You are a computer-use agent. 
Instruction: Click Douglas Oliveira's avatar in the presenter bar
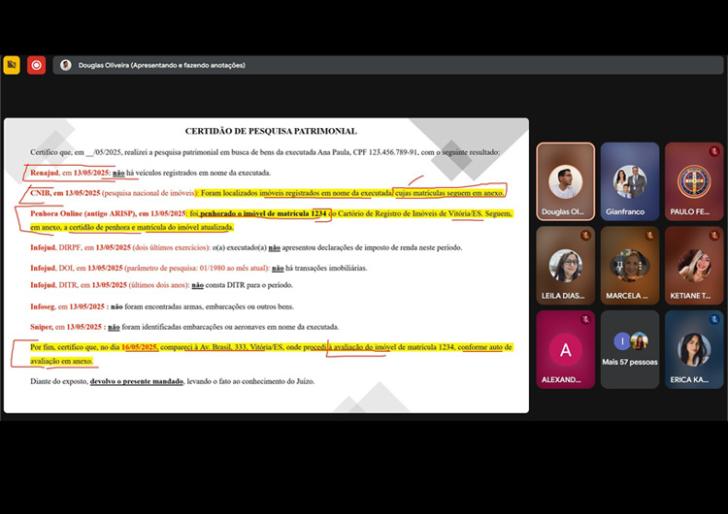(x=66, y=65)
